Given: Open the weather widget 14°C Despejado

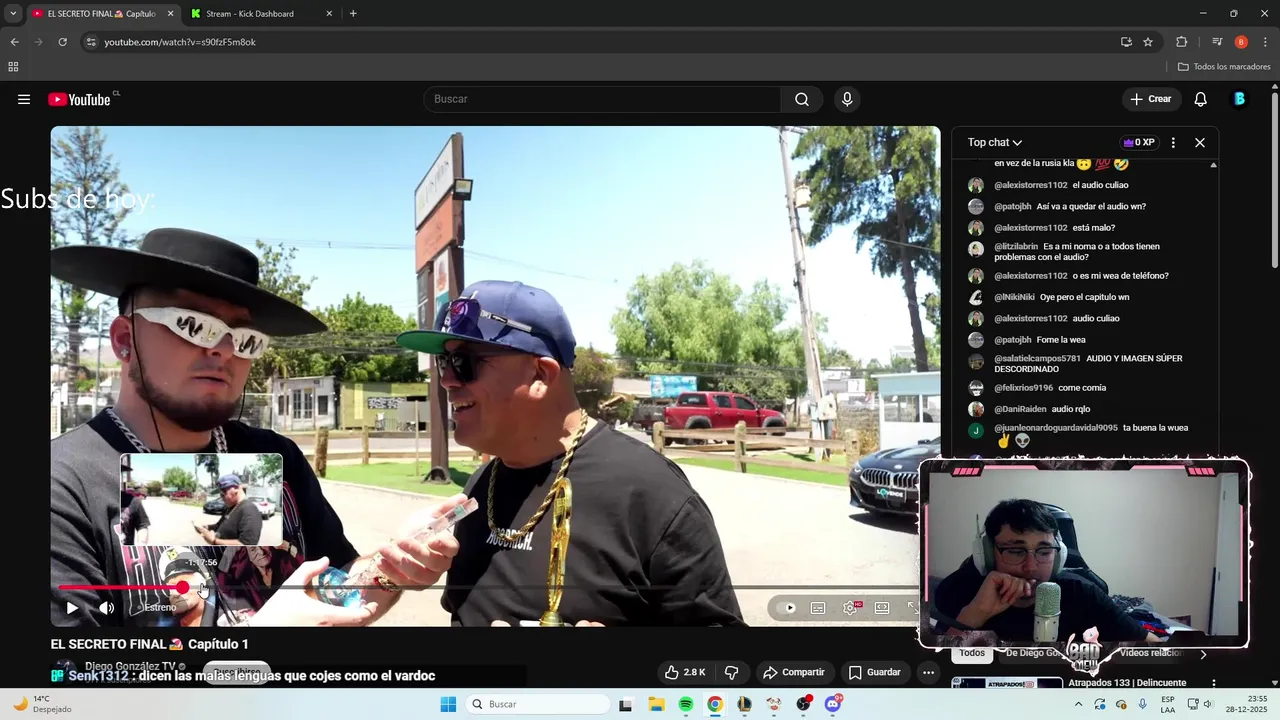Looking at the screenshot, I should point(42,704).
